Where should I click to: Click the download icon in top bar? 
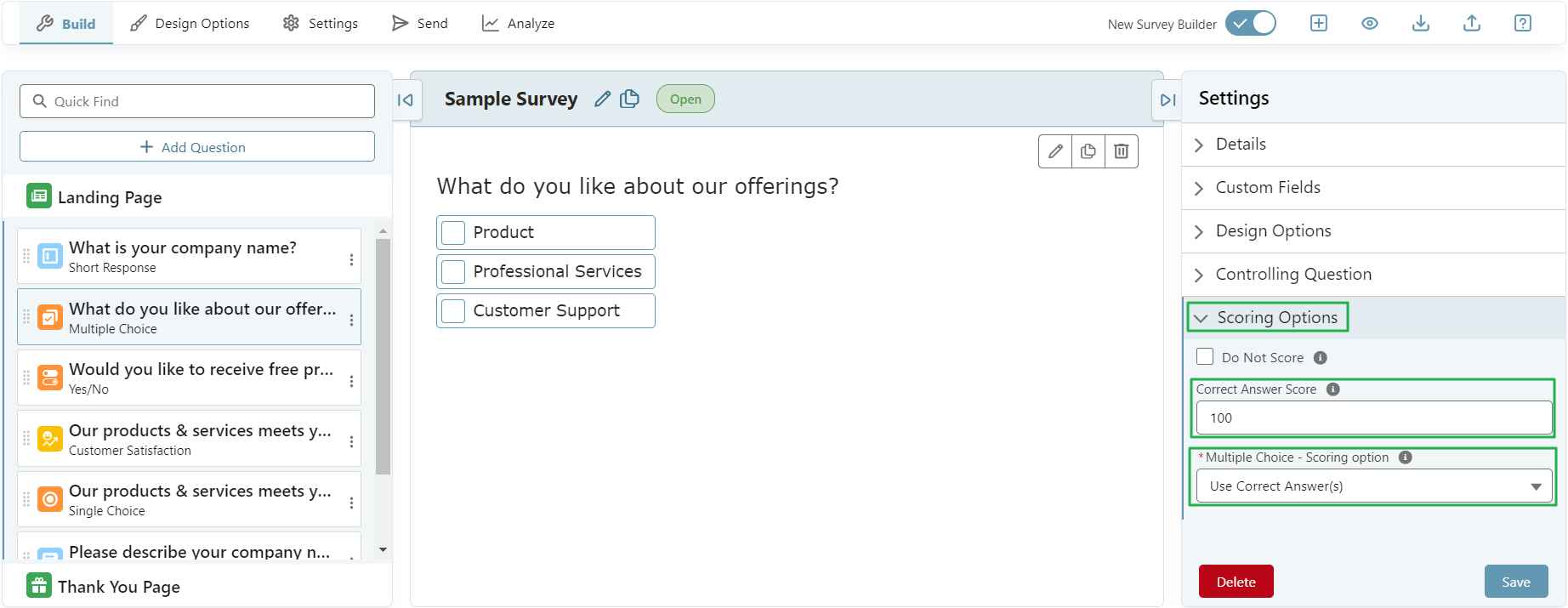pyautogui.click(x=1421, y=24)
